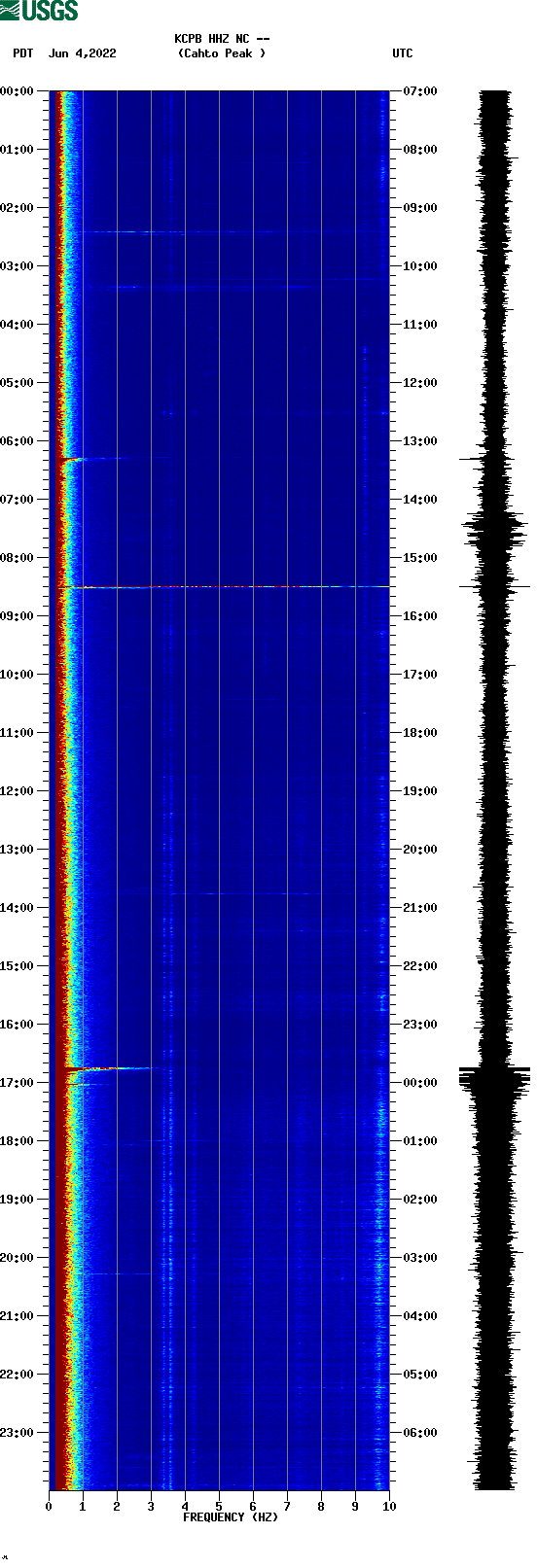Image resolution: width=537 pixels, height=1568 pixels.
Task: Click the 14:00 PDT time label
Action: pyautogui.click(x=18, y=908)
